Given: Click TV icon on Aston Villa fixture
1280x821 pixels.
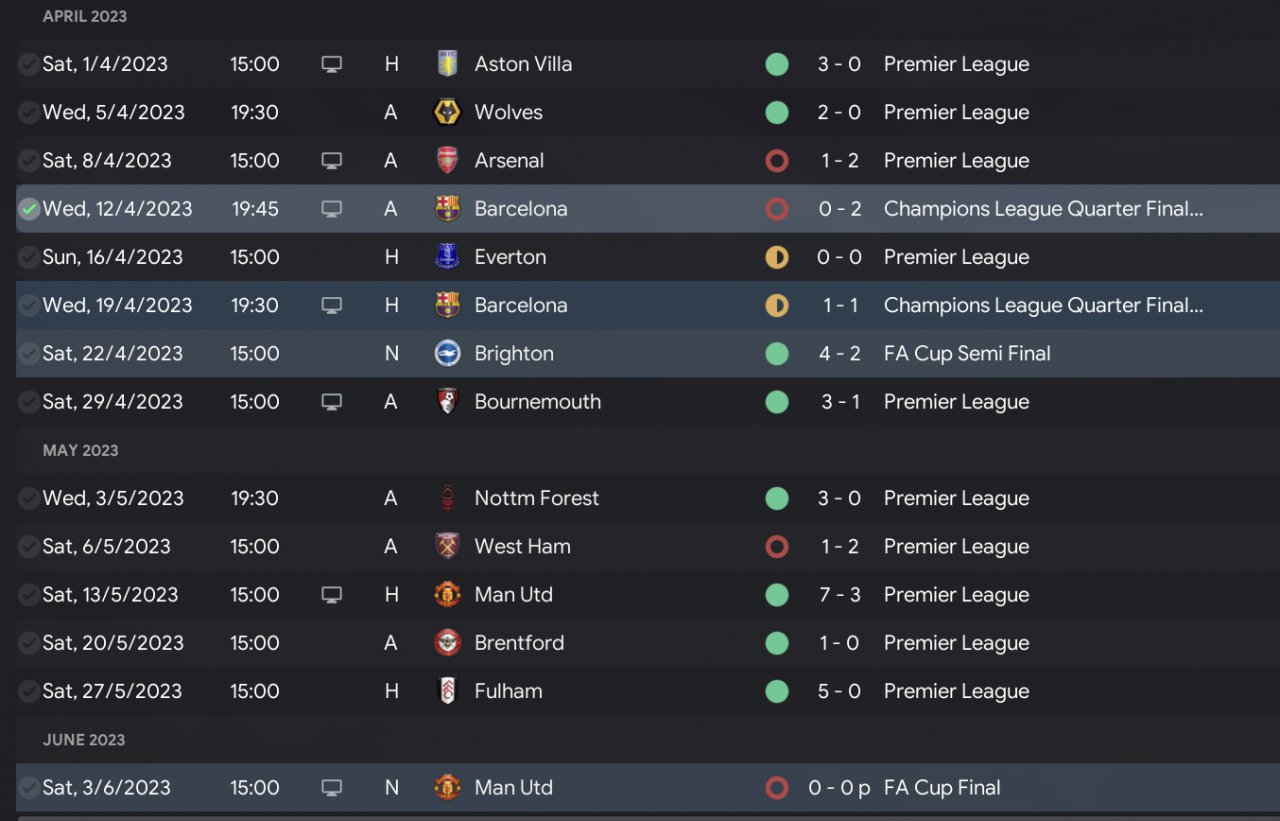Looking at the screenshot, I should (332, 64).
